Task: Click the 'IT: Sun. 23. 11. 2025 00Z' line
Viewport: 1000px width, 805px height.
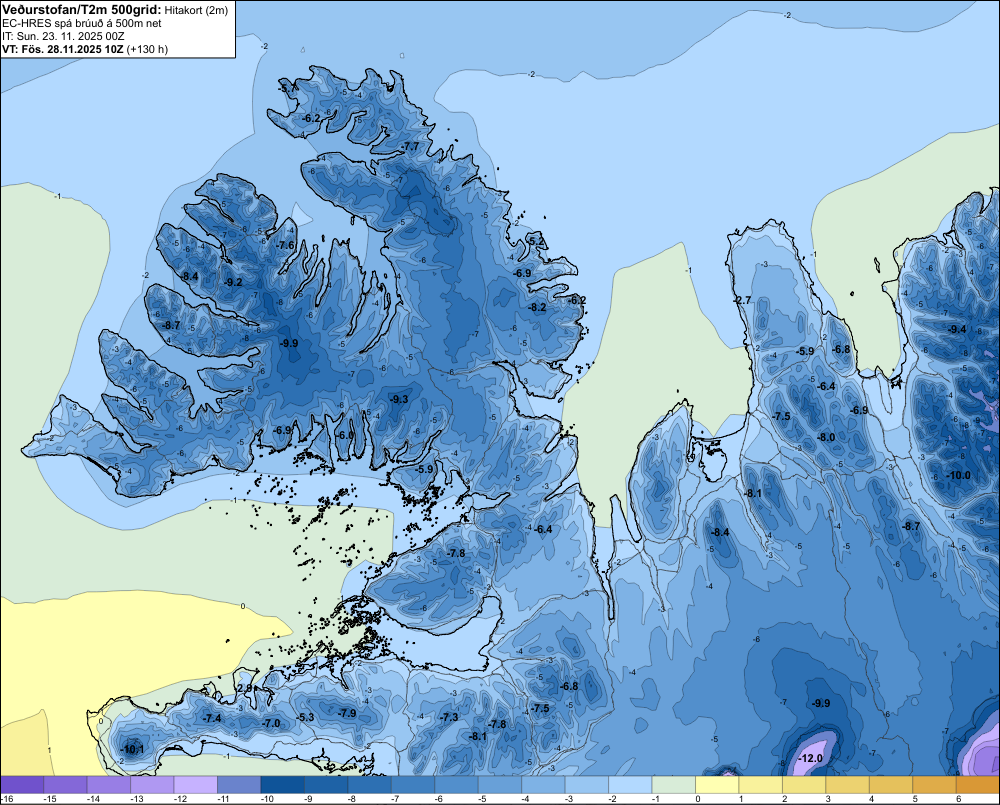Action: point(63,36)
